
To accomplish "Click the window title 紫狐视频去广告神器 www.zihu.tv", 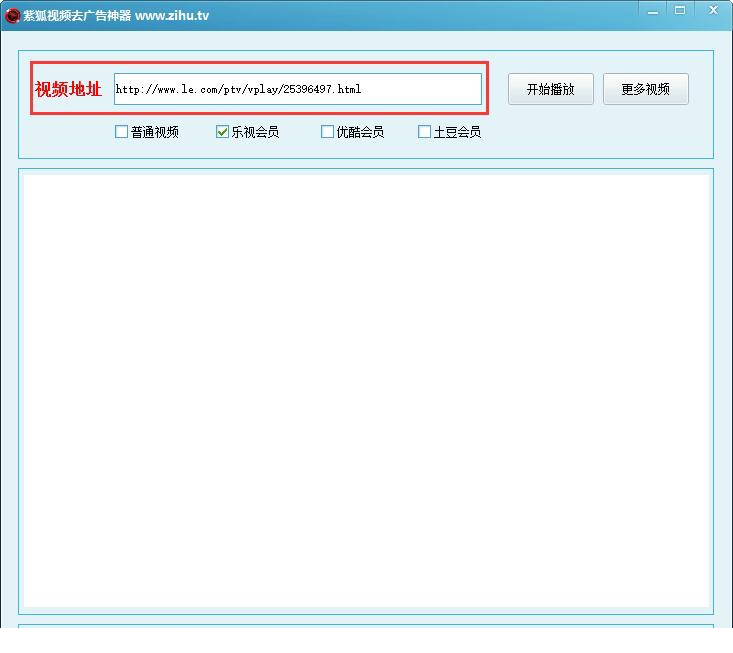I will tap(116, 15).
